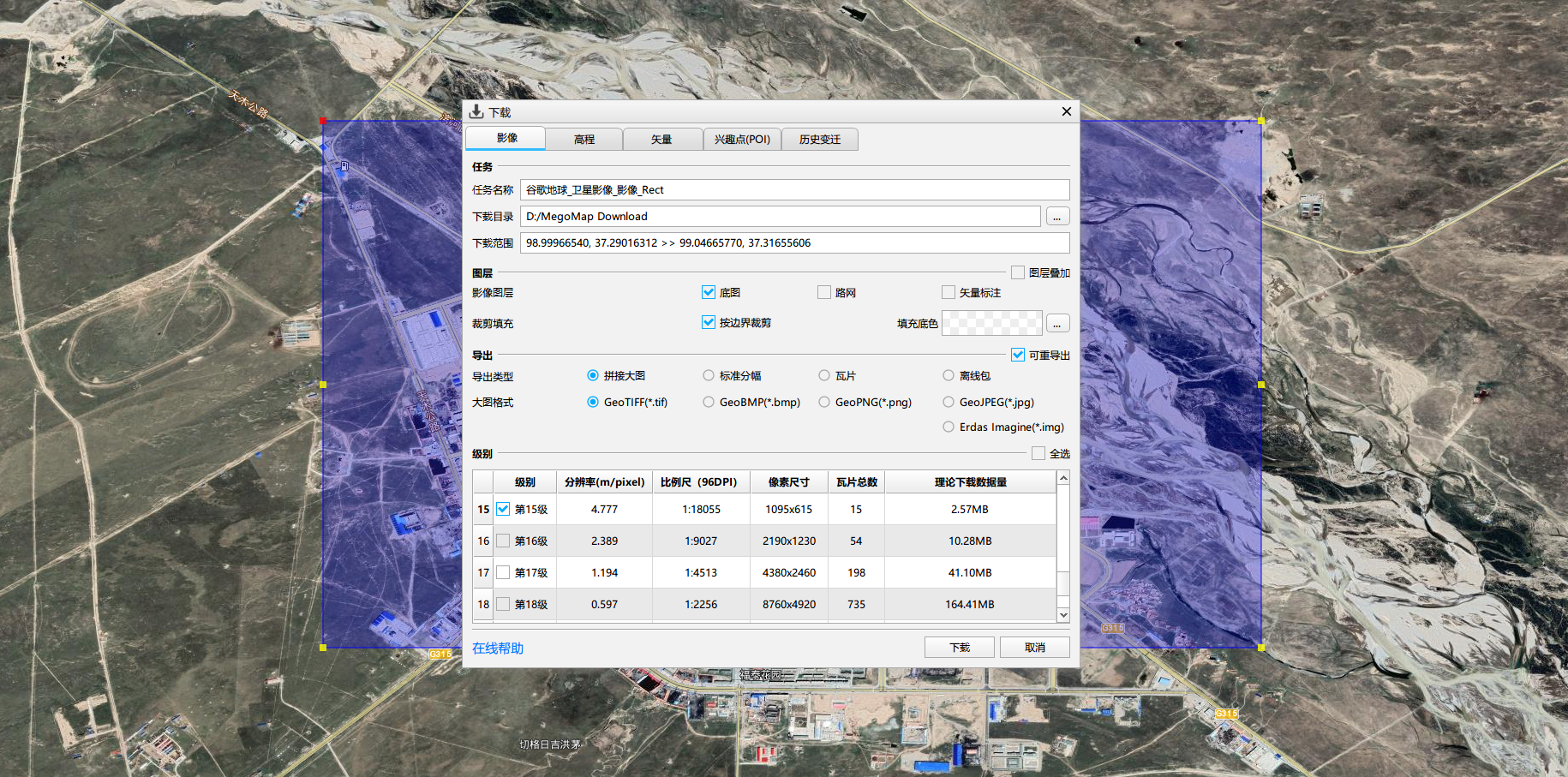Click yellow right-middle handle of selection rectangle
This screenshot has height=777, width=1568.
pos(1260,385)
